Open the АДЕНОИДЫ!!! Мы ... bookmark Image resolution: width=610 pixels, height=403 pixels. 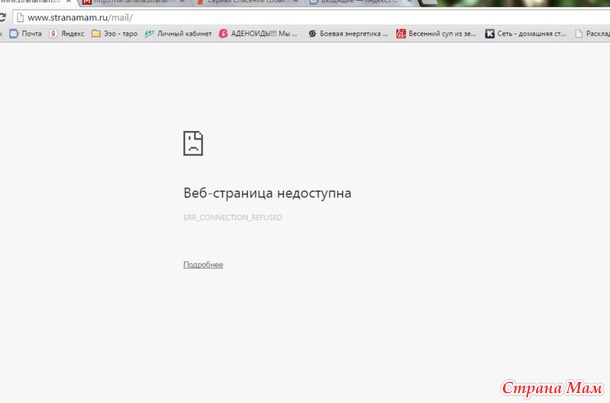[x=258, y=34]
